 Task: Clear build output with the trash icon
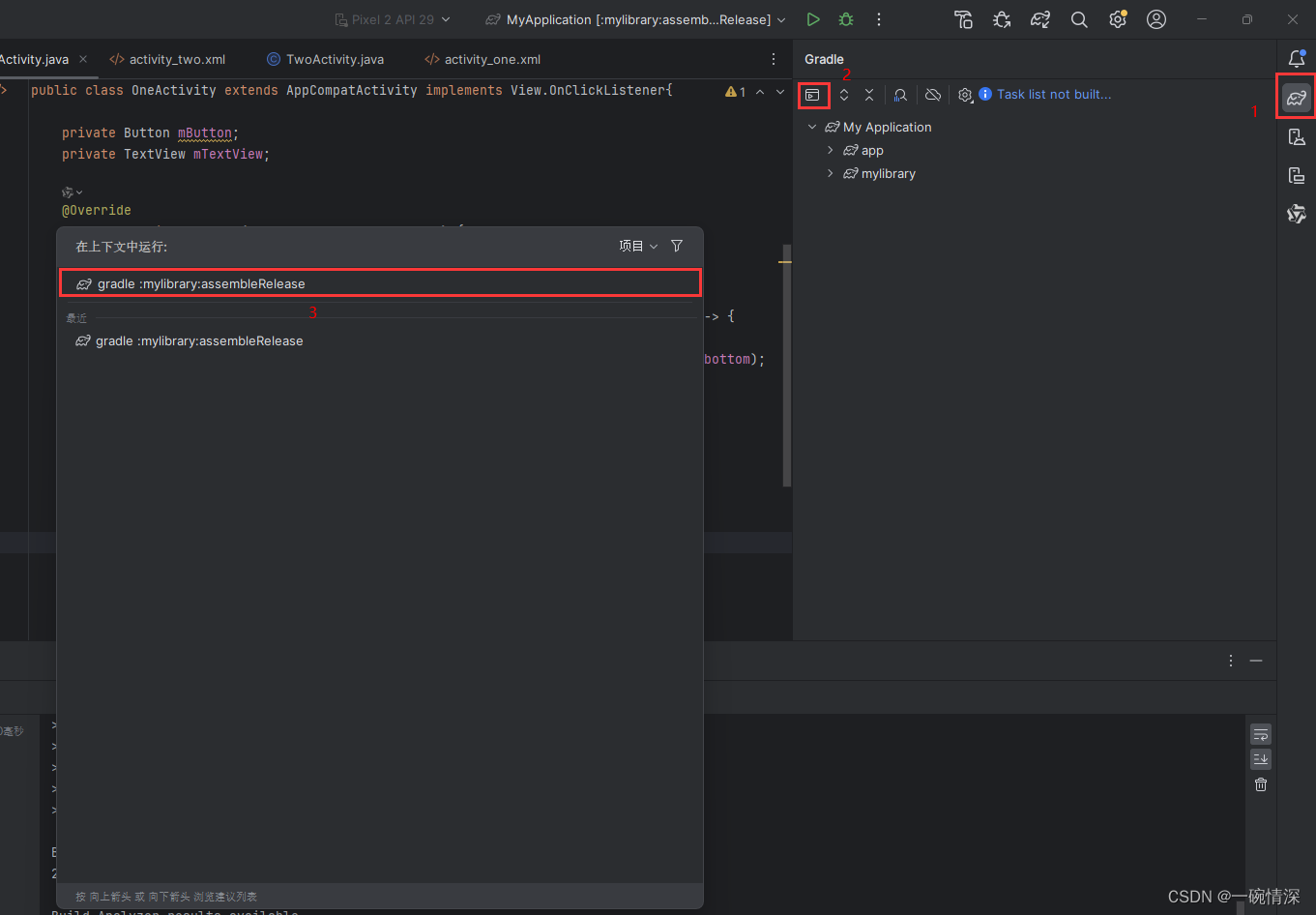tap(1261, 784)
